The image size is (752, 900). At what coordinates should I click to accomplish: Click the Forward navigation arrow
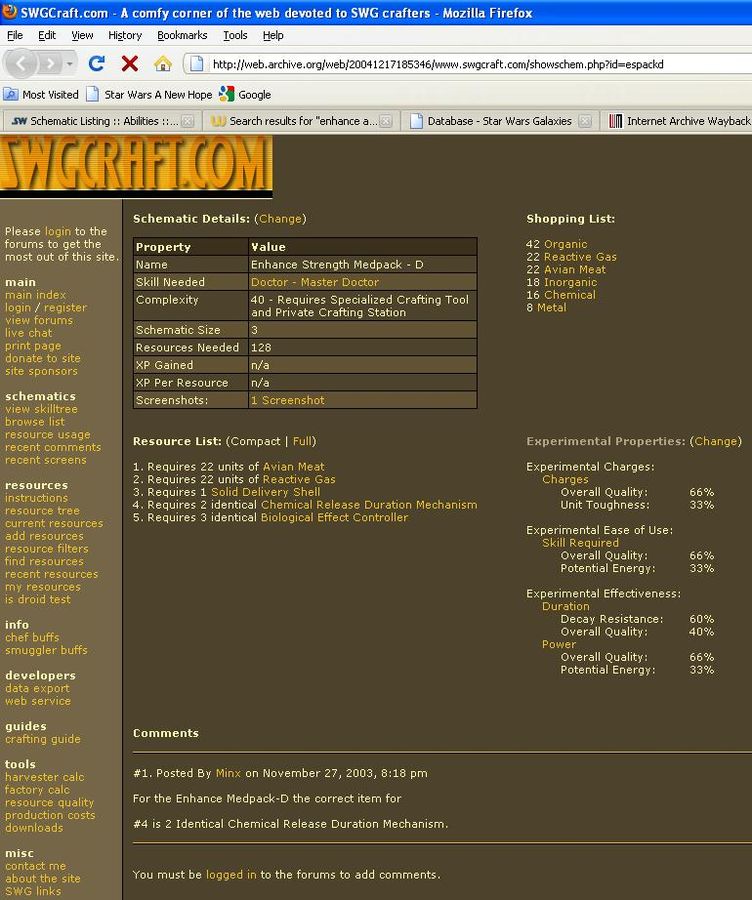pos(49,64)
